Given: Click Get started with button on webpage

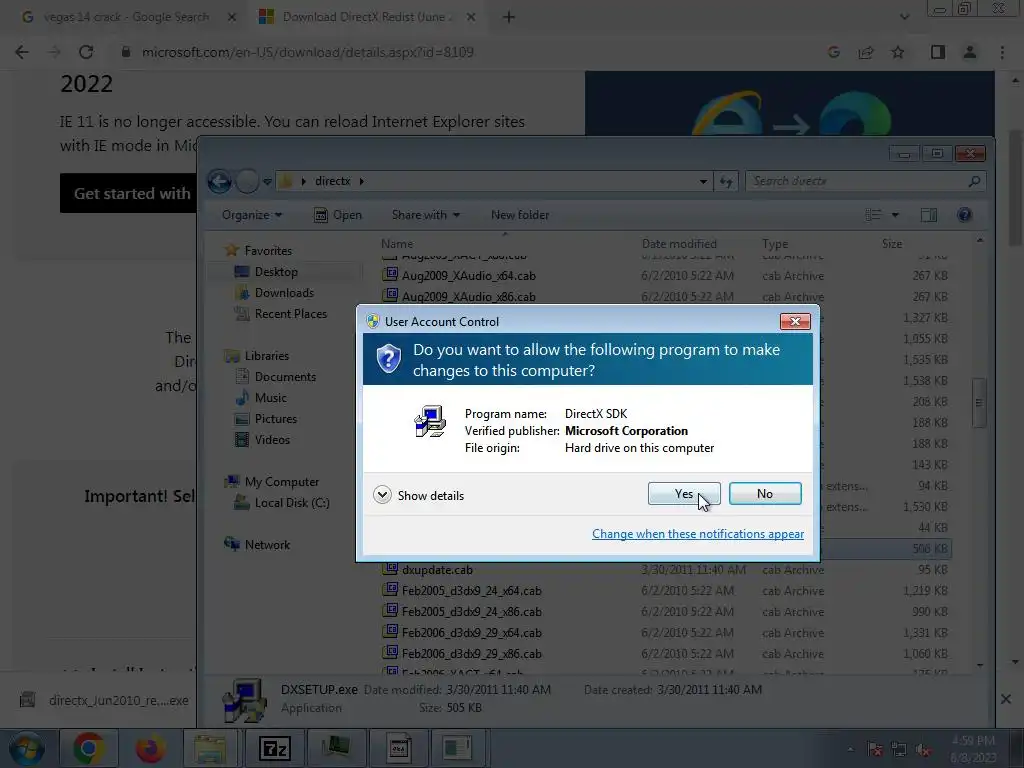Looking at the screenshot, I should [x=129, y=193].
